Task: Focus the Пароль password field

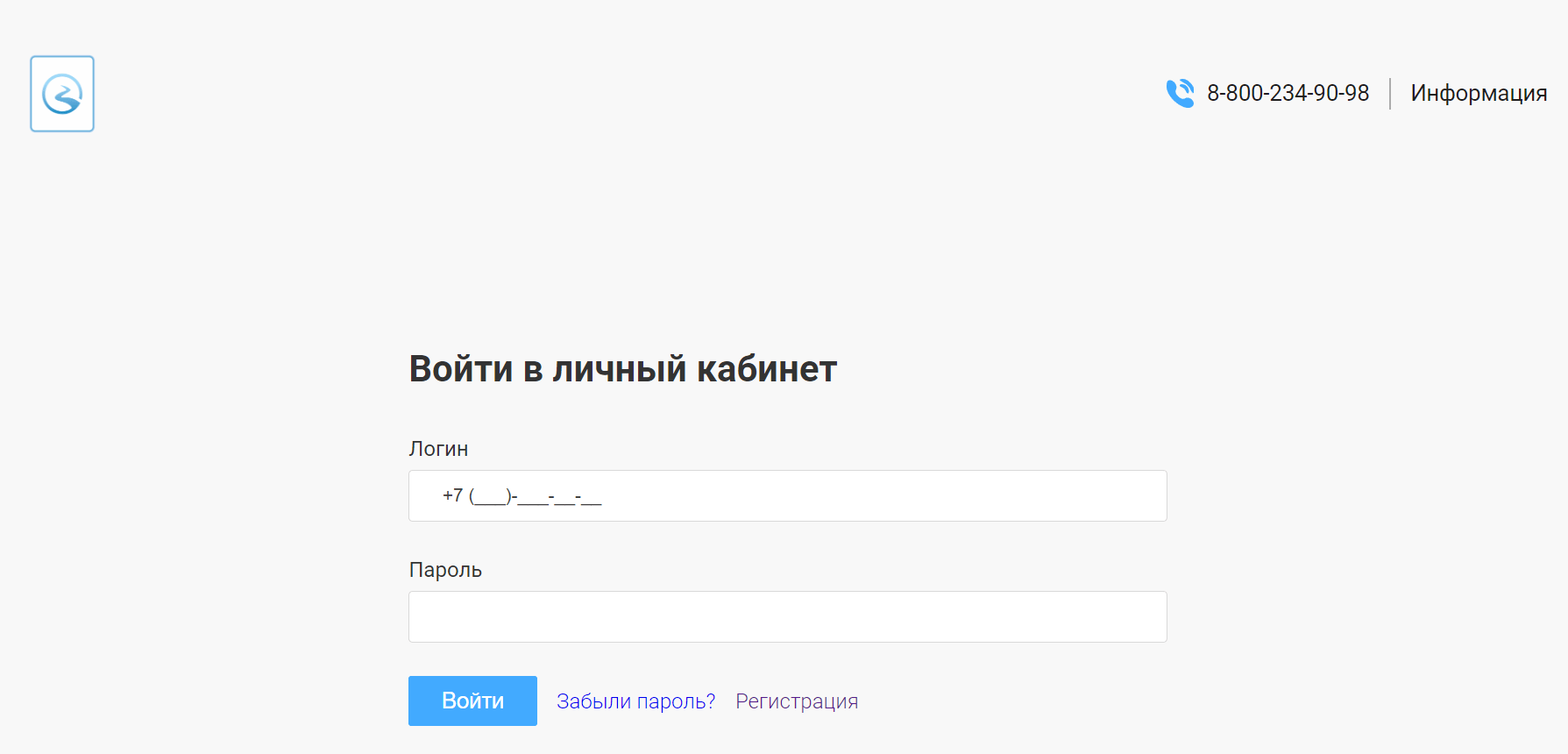Action: [787, 617]
